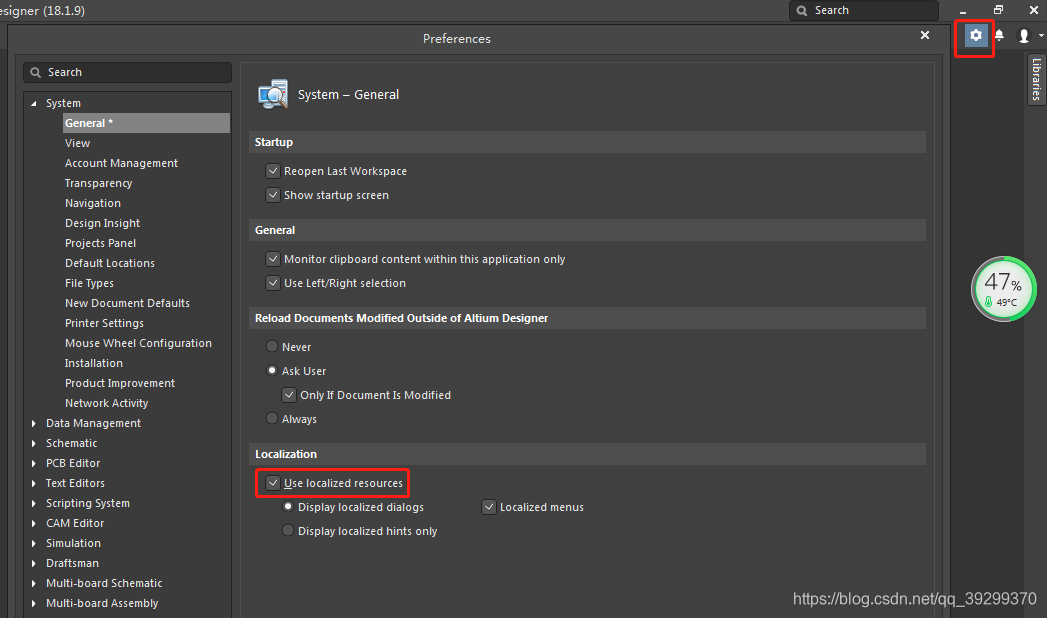Toggle Only If Document Is Modified checkbox
1047x618 pixels.
pyautogui.click(x=289, y=395)
